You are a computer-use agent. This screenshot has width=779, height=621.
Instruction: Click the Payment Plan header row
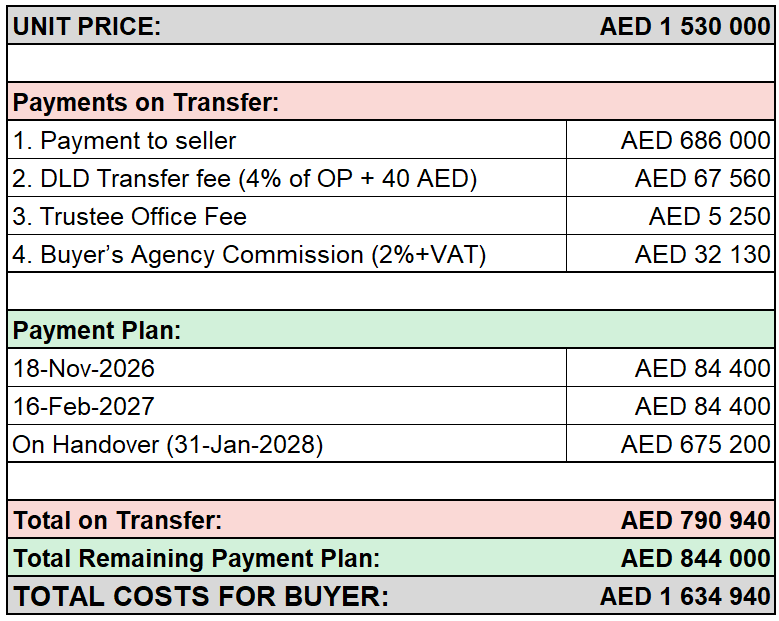pos(391,330)
